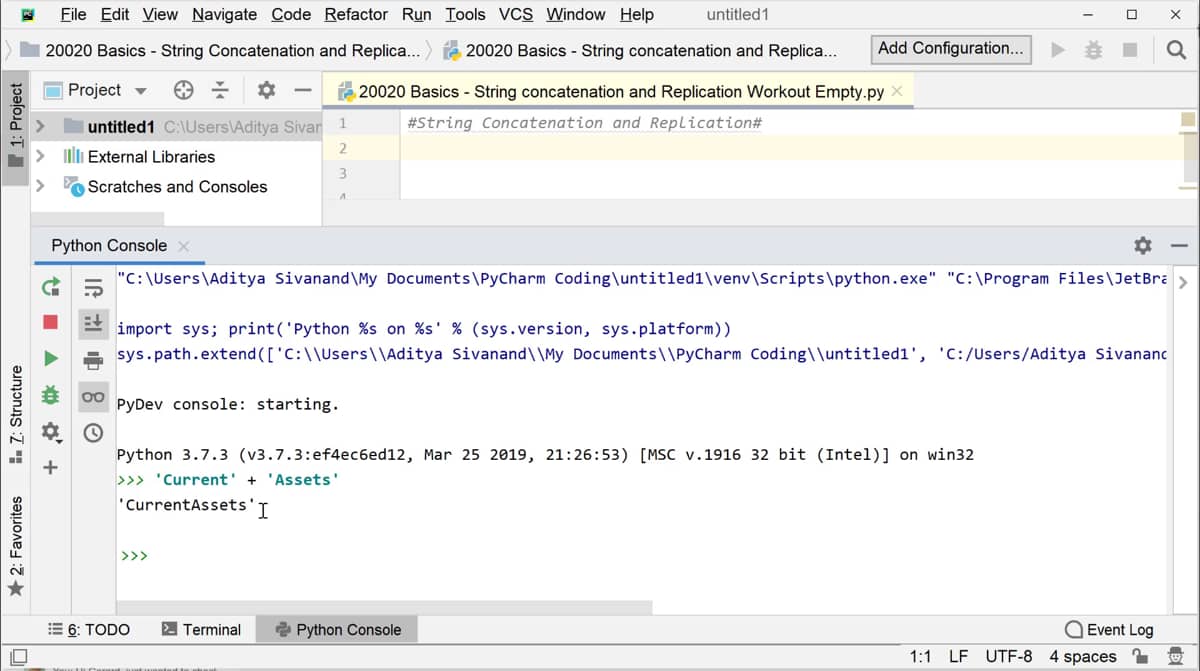The image size is (1200, 671).
Task: Select External Libraries in the tree
Action: tap(151, 157)
